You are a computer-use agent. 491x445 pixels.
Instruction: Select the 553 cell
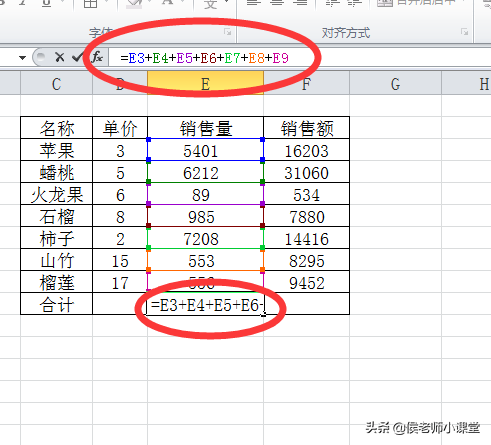click(x=205, y=260)
